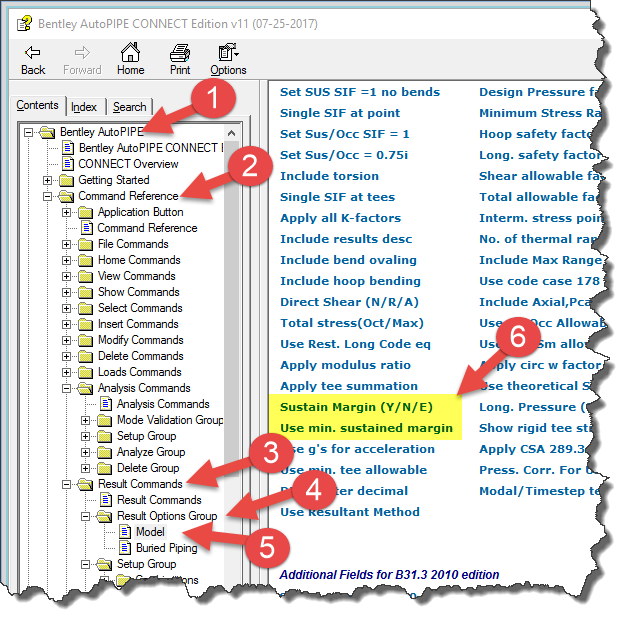The height and width of the screenshot is (623, 633).
Task: Select the Contents tab
Action: pos(37,105)
